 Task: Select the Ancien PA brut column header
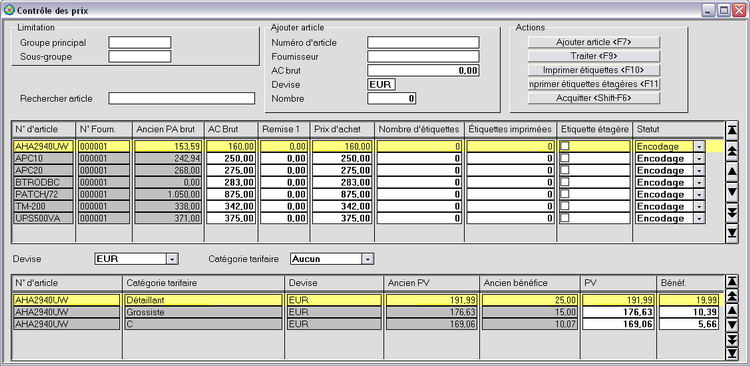click(168, 129)
